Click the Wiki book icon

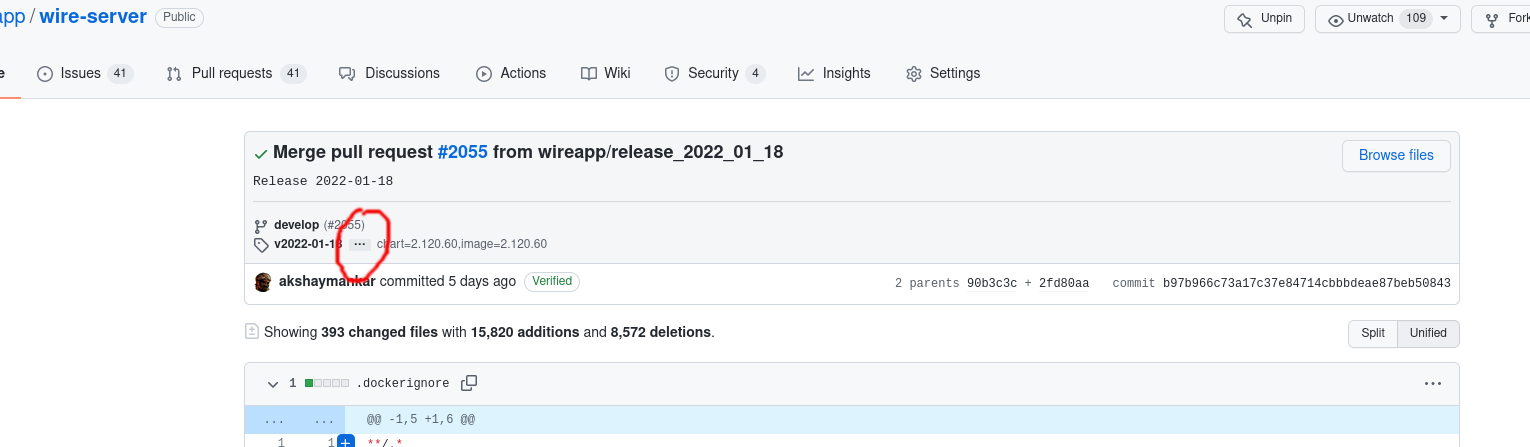tap(589, 73)
